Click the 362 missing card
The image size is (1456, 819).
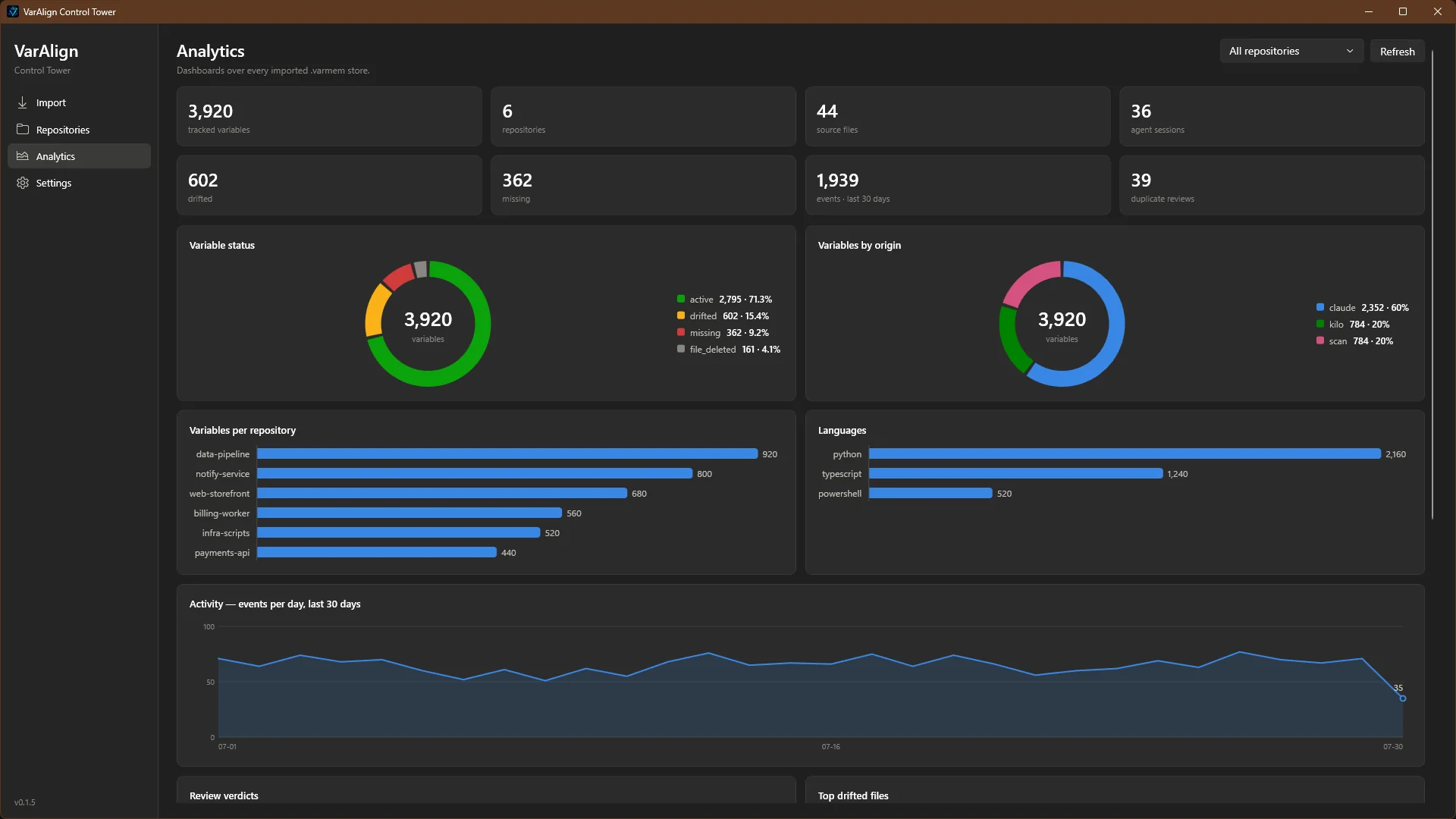[643, 185]
